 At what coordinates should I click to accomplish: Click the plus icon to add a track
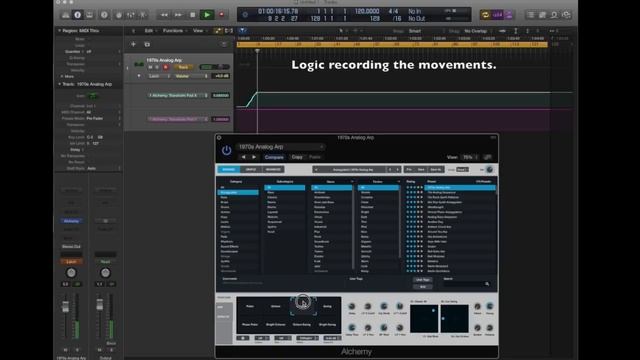point(133,44)
